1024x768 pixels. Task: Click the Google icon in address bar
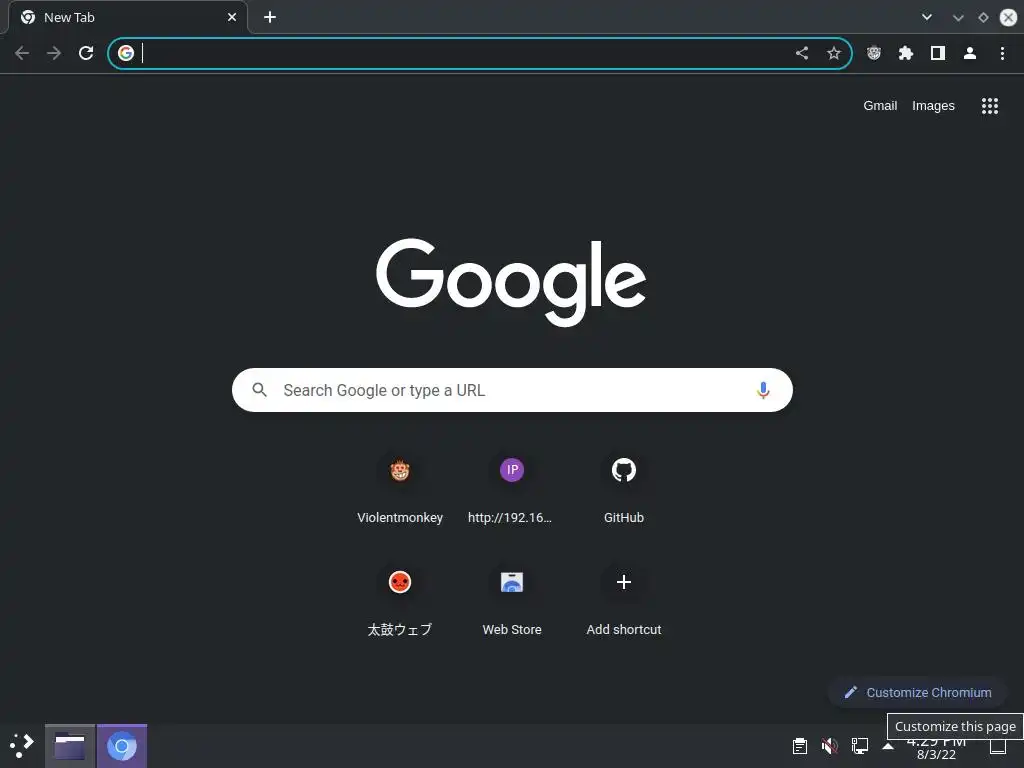(x=126, y=53)
